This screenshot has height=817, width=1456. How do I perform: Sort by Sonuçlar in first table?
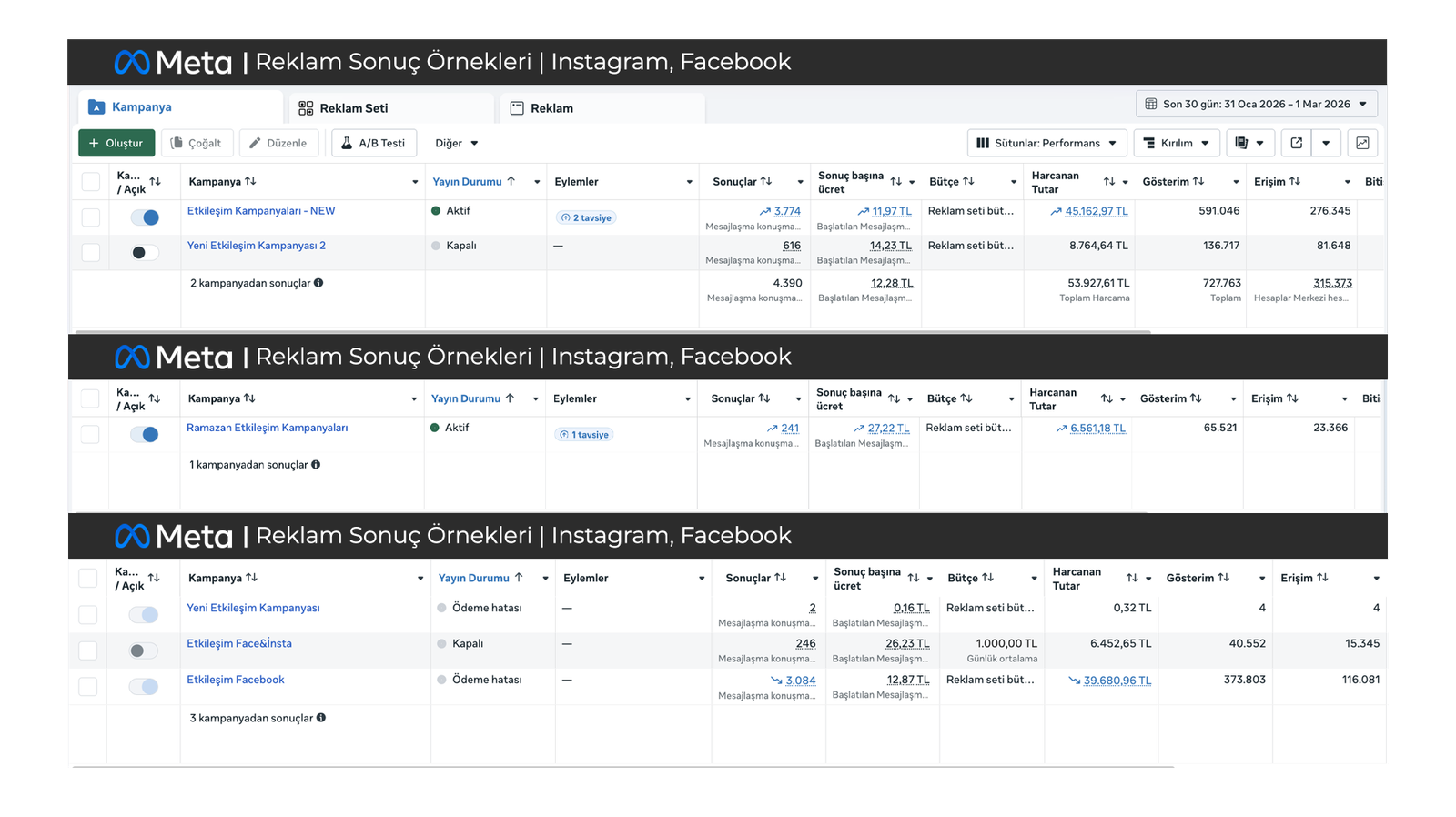(766, 181)
